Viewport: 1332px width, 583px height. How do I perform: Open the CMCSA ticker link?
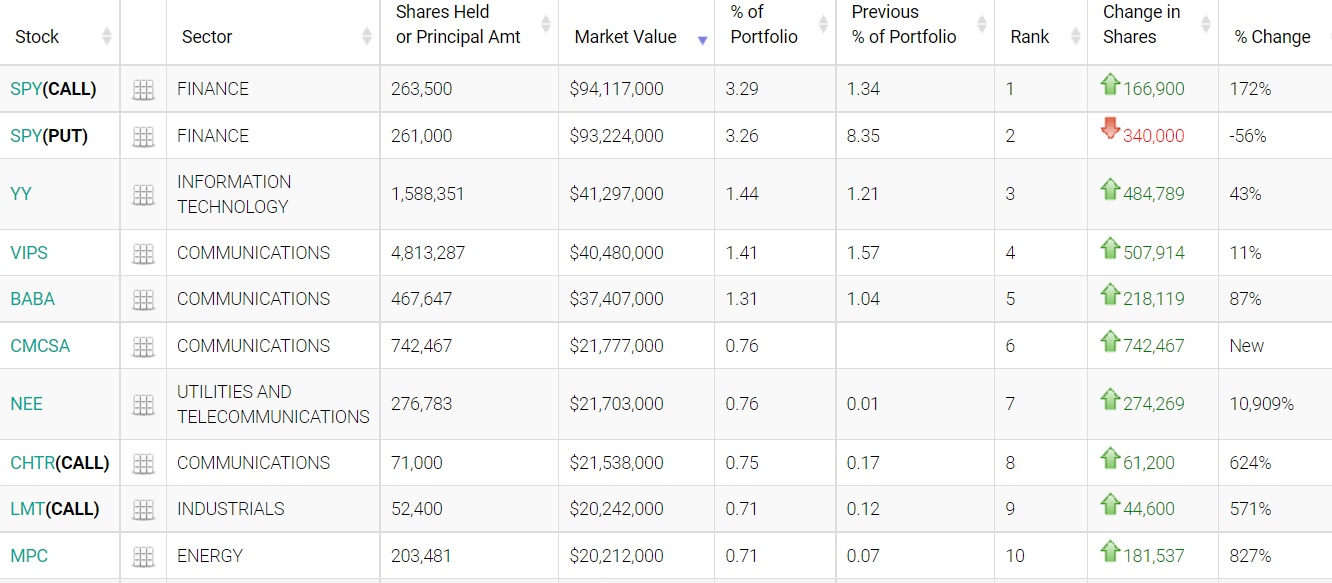pos(40,346)
